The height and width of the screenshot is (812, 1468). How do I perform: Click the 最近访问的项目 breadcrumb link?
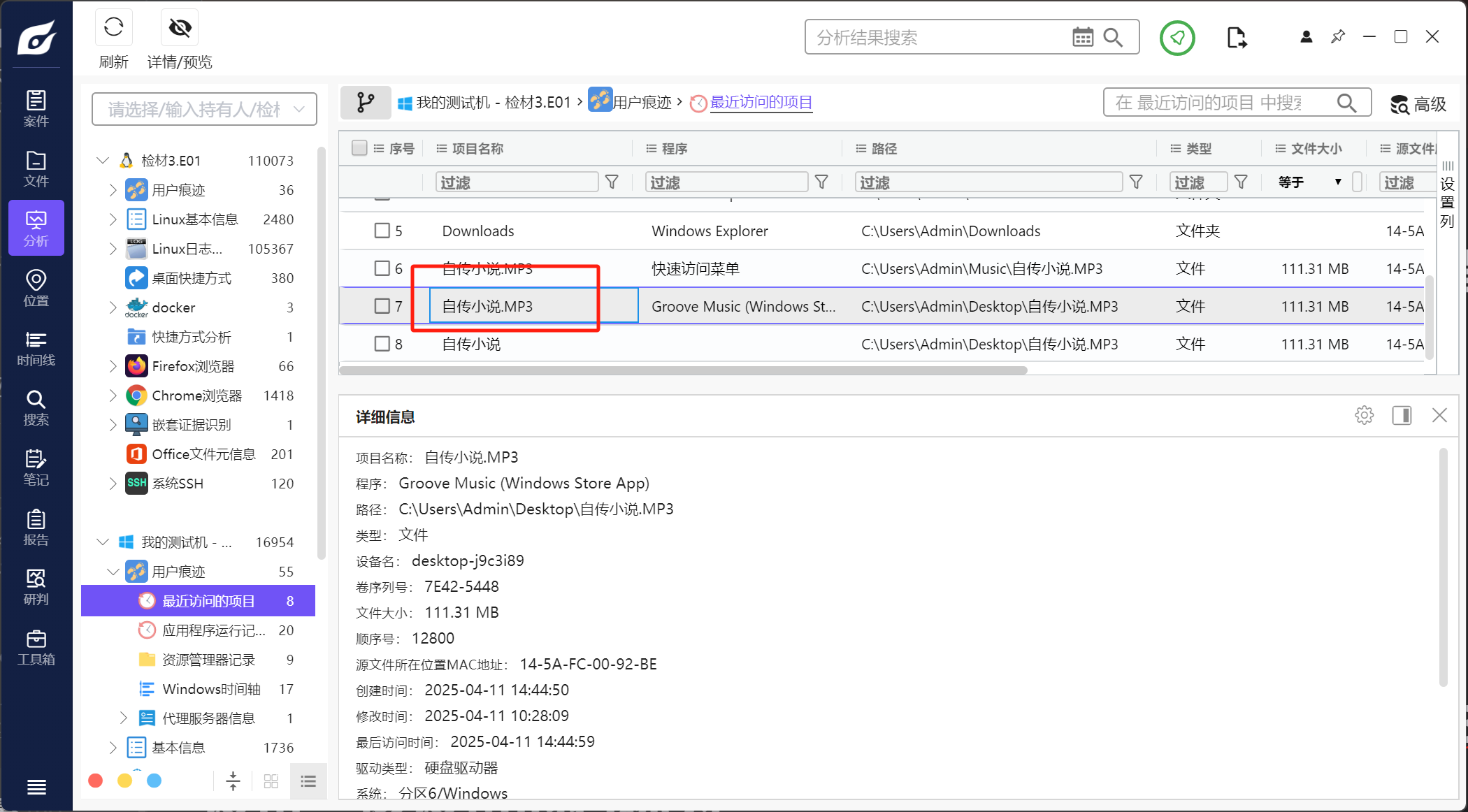point(761,103)
